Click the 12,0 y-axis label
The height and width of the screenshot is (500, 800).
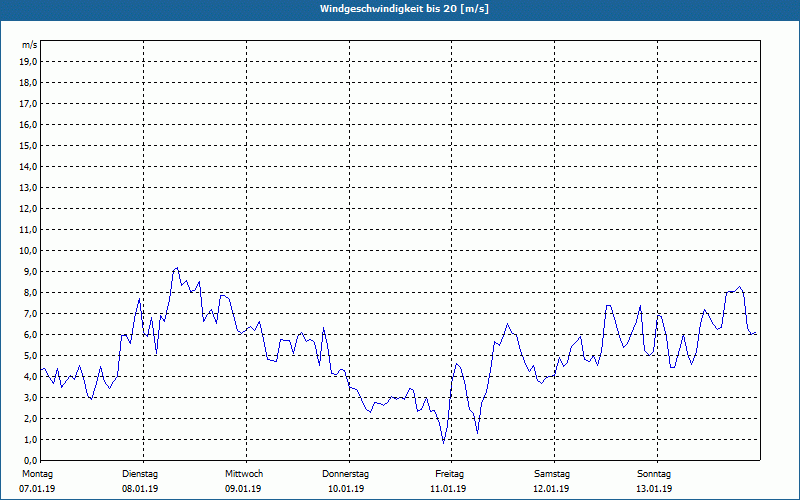coord(28,209)
